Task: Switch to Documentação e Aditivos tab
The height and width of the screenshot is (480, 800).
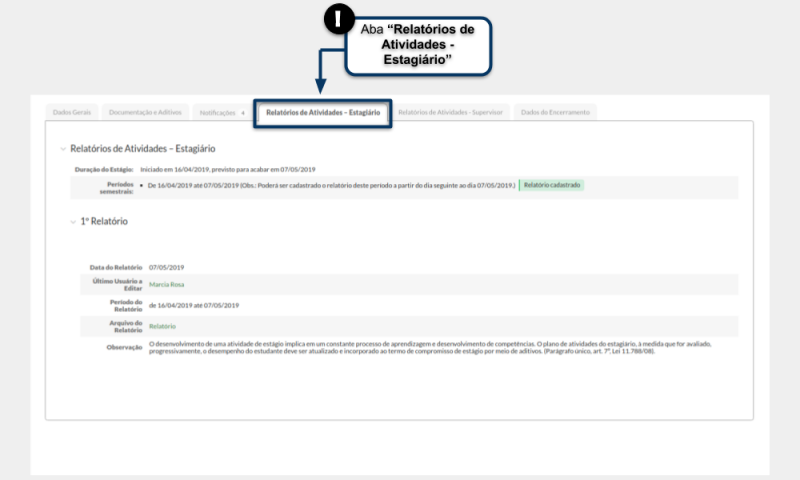Action: tap(145, 112)
